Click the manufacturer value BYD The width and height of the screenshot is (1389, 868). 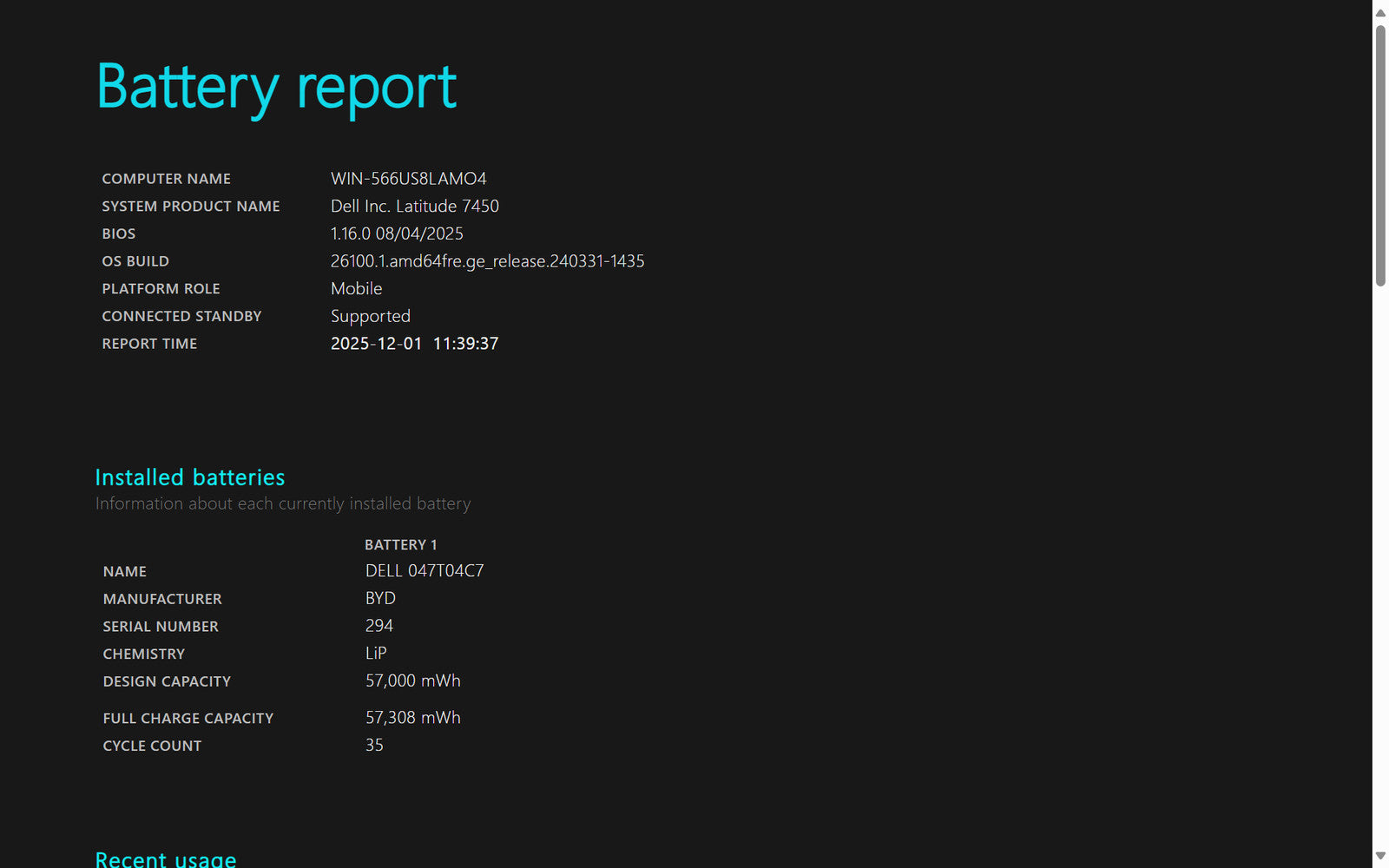(x=380, y=599)
